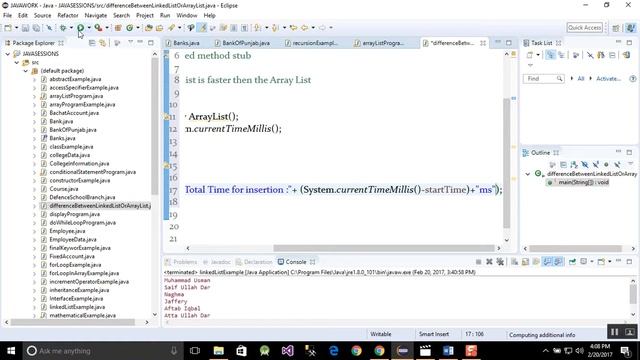640x360 pixels.
Task: Close the differenceBetween editor tab
Action: coord(483,43)
